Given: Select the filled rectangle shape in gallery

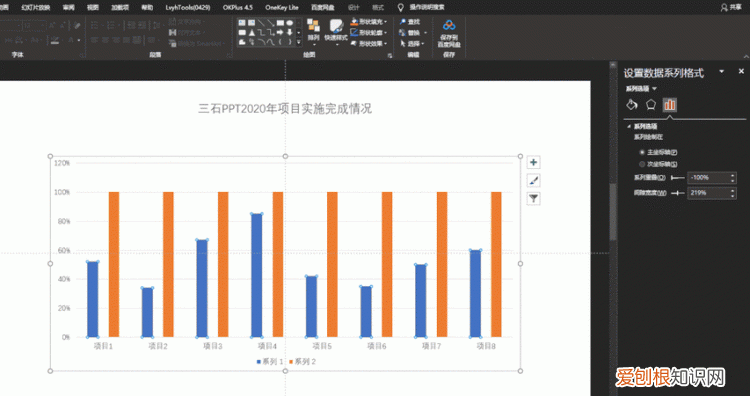Looking at the screenshot, I should [x=281, y=22].
